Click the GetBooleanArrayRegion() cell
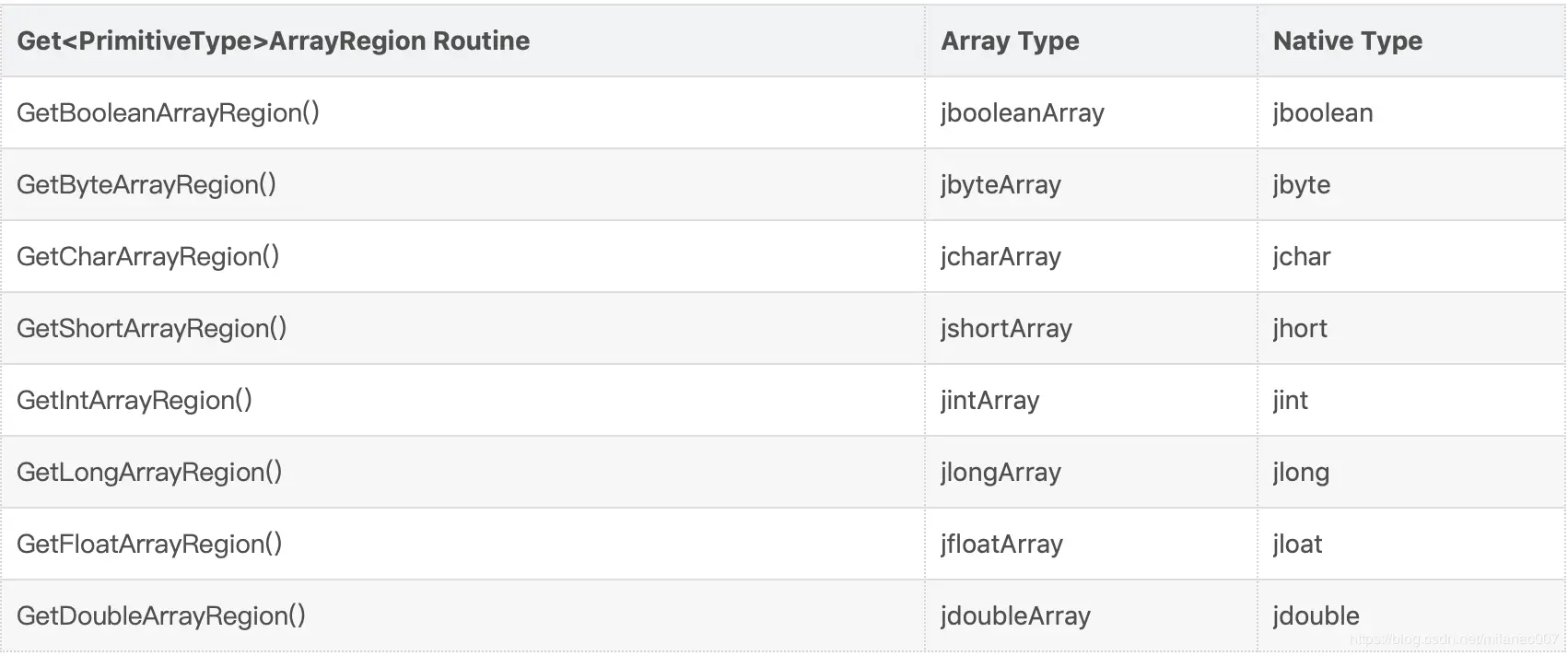This screenshot has height=656, width=1568. [168, 112]
